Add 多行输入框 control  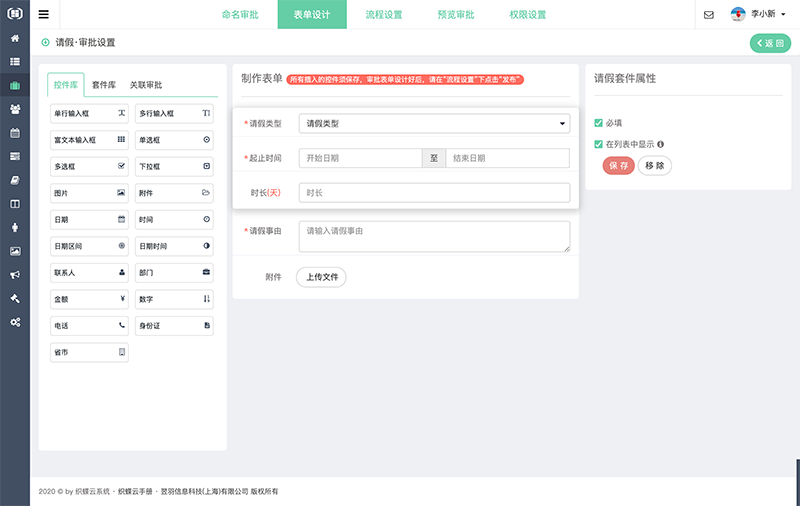[174, 113]
